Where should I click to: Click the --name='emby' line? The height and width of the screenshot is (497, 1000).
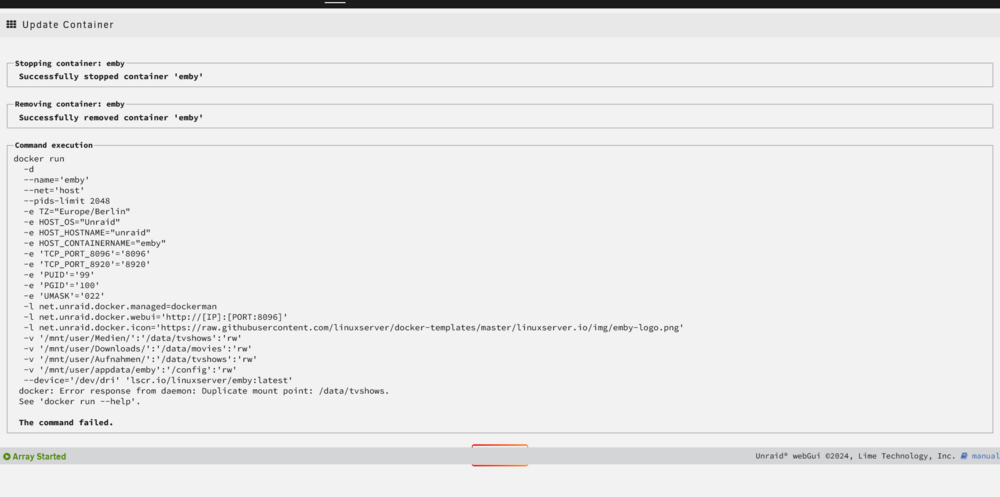pos(56,180)
